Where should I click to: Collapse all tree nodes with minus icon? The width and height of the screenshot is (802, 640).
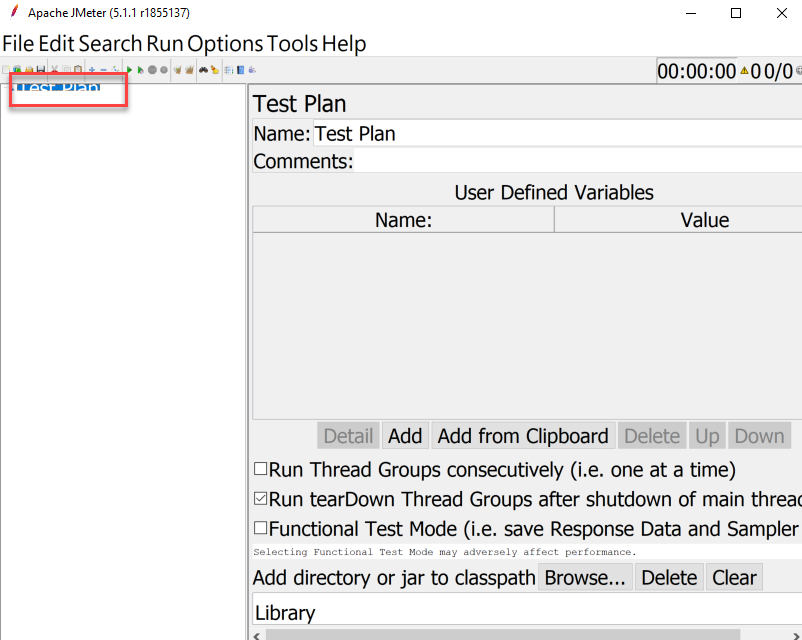click(x=103, y=69)
